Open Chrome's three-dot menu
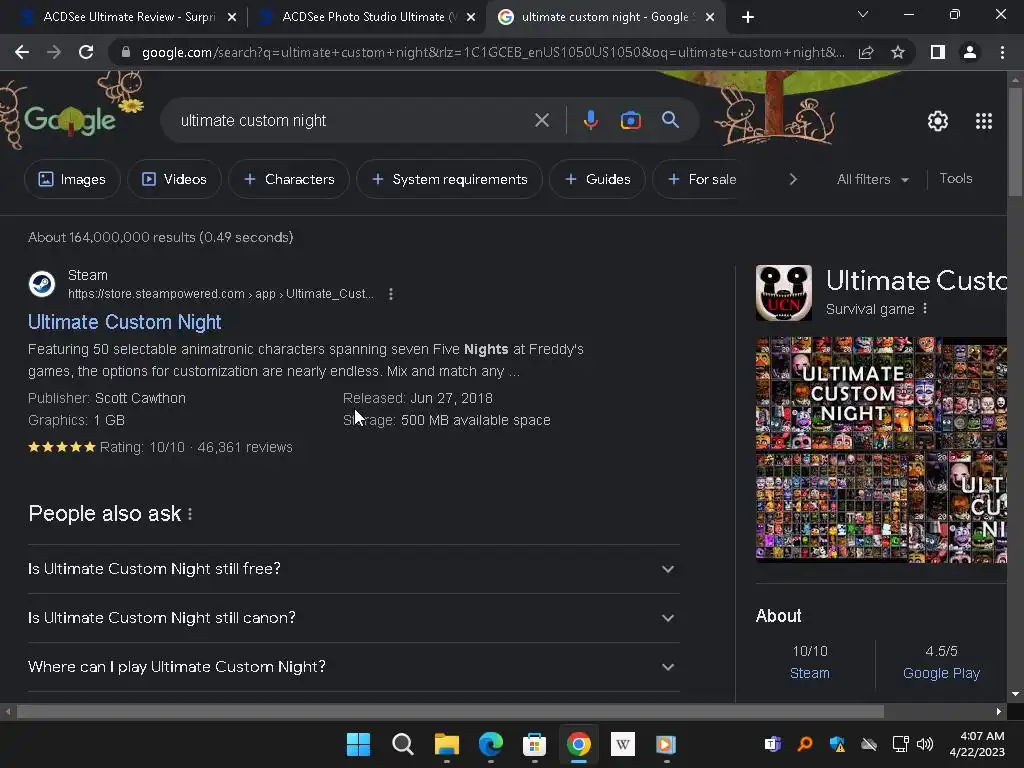The image size is (1024, 768). coord(1002,52)
